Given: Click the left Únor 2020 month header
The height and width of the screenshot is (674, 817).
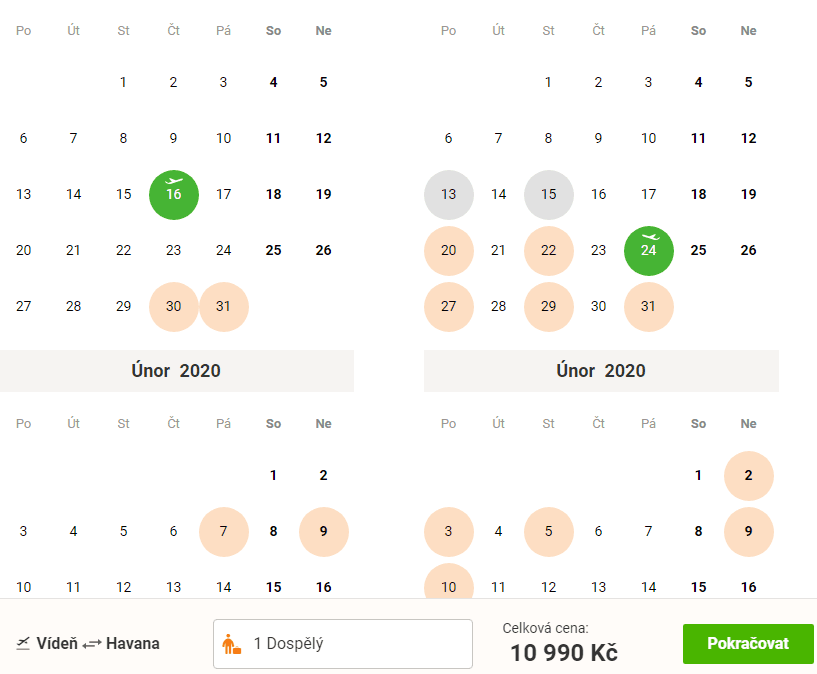Looking at the screenshot, I should [177, 371].
